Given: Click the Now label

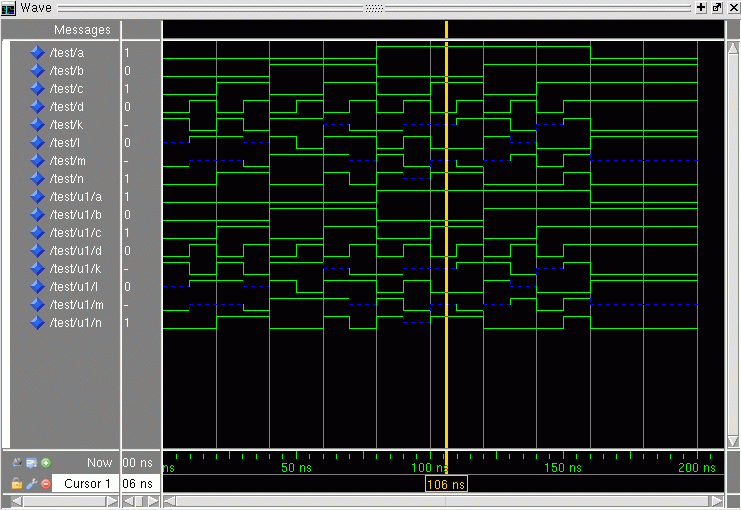Looking at the screenshot, I should 99,463.
